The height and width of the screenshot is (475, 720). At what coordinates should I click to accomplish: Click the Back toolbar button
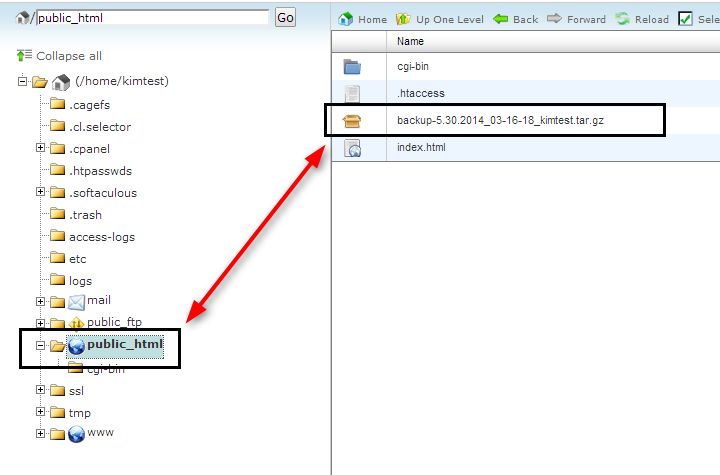pyautogui.click(x=516, y=19)
